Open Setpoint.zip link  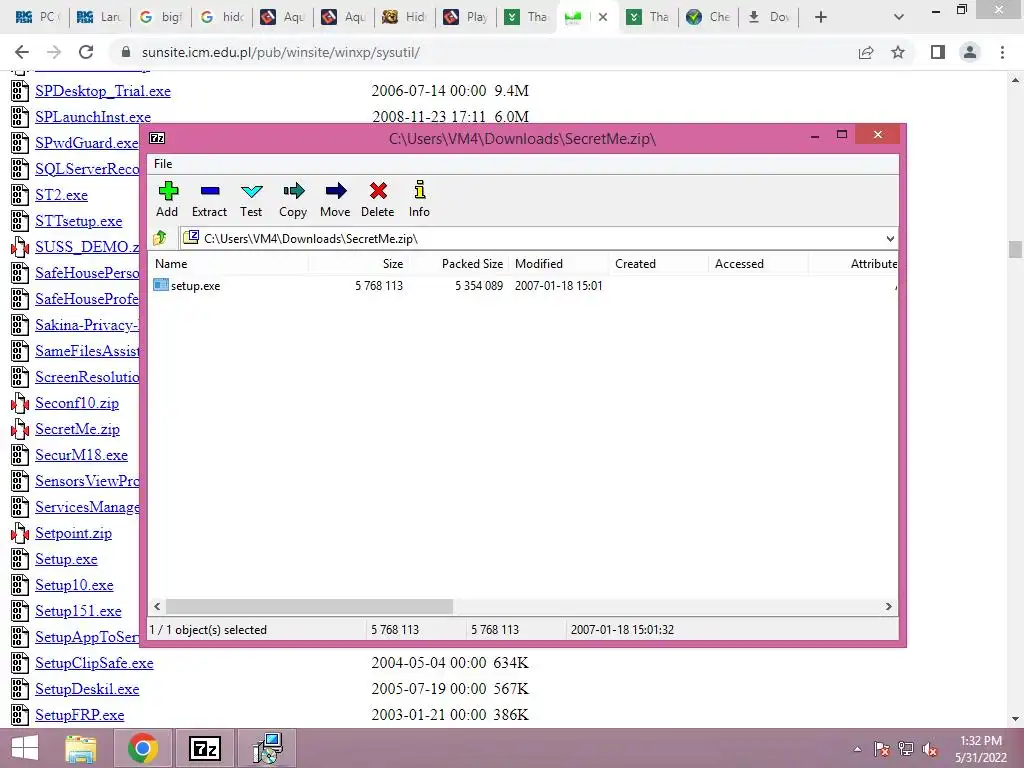[73, 533]
